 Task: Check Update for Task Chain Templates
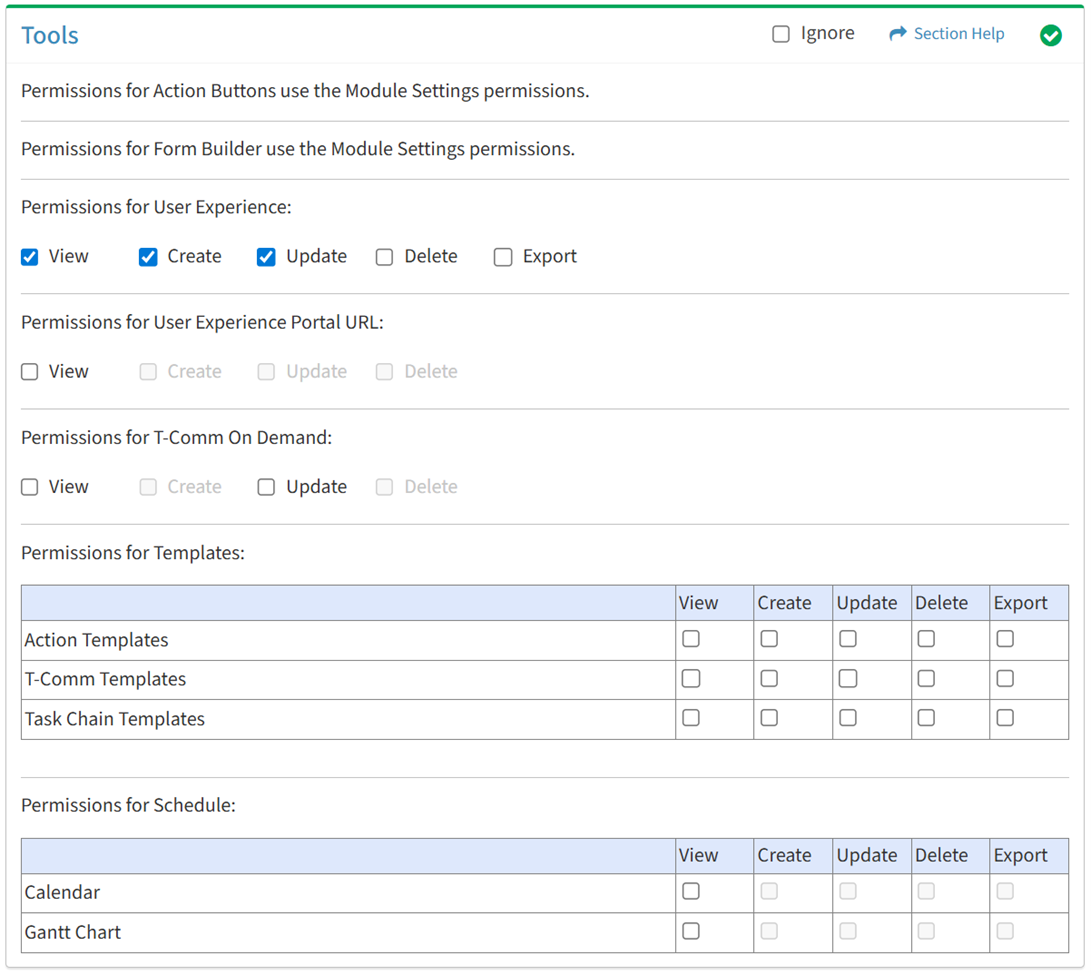tap(848, 718)
